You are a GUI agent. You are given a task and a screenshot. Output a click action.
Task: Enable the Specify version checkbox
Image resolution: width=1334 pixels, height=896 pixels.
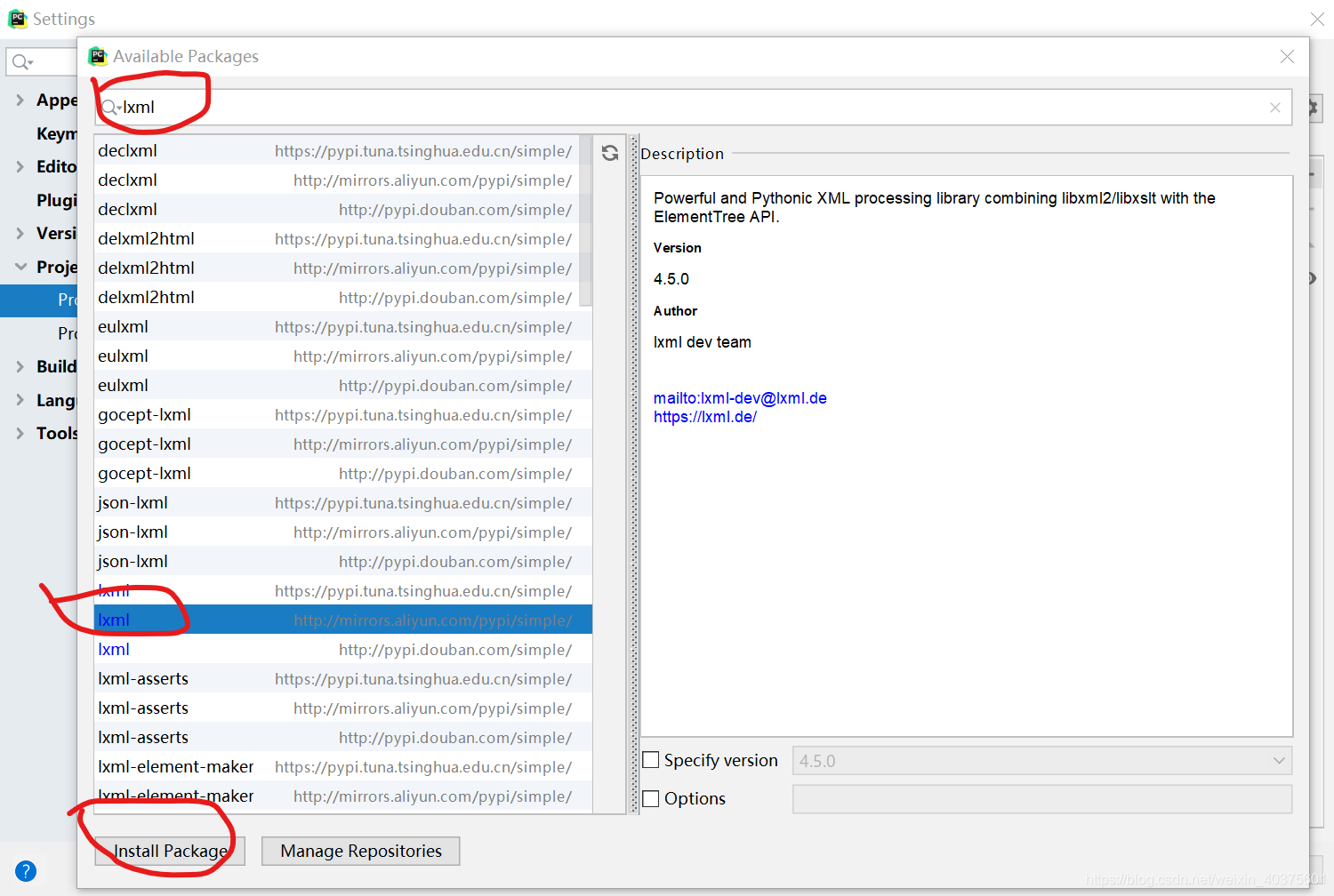[650, 760]
